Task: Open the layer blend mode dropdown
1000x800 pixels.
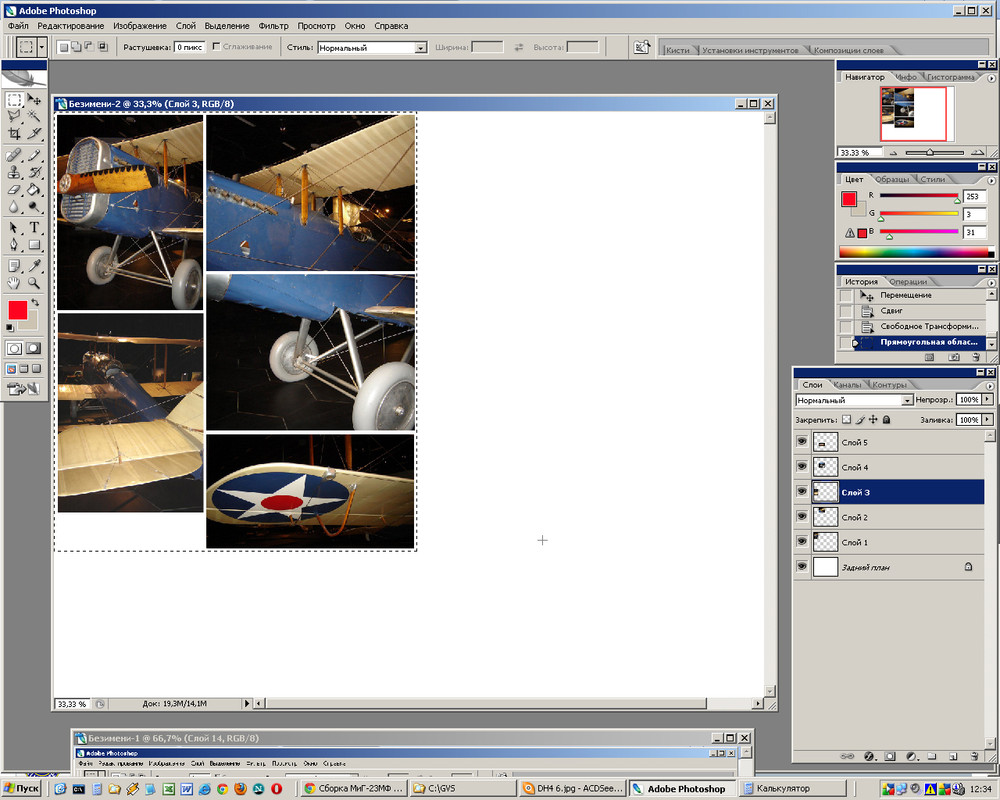Action: (x=907, y=400)
